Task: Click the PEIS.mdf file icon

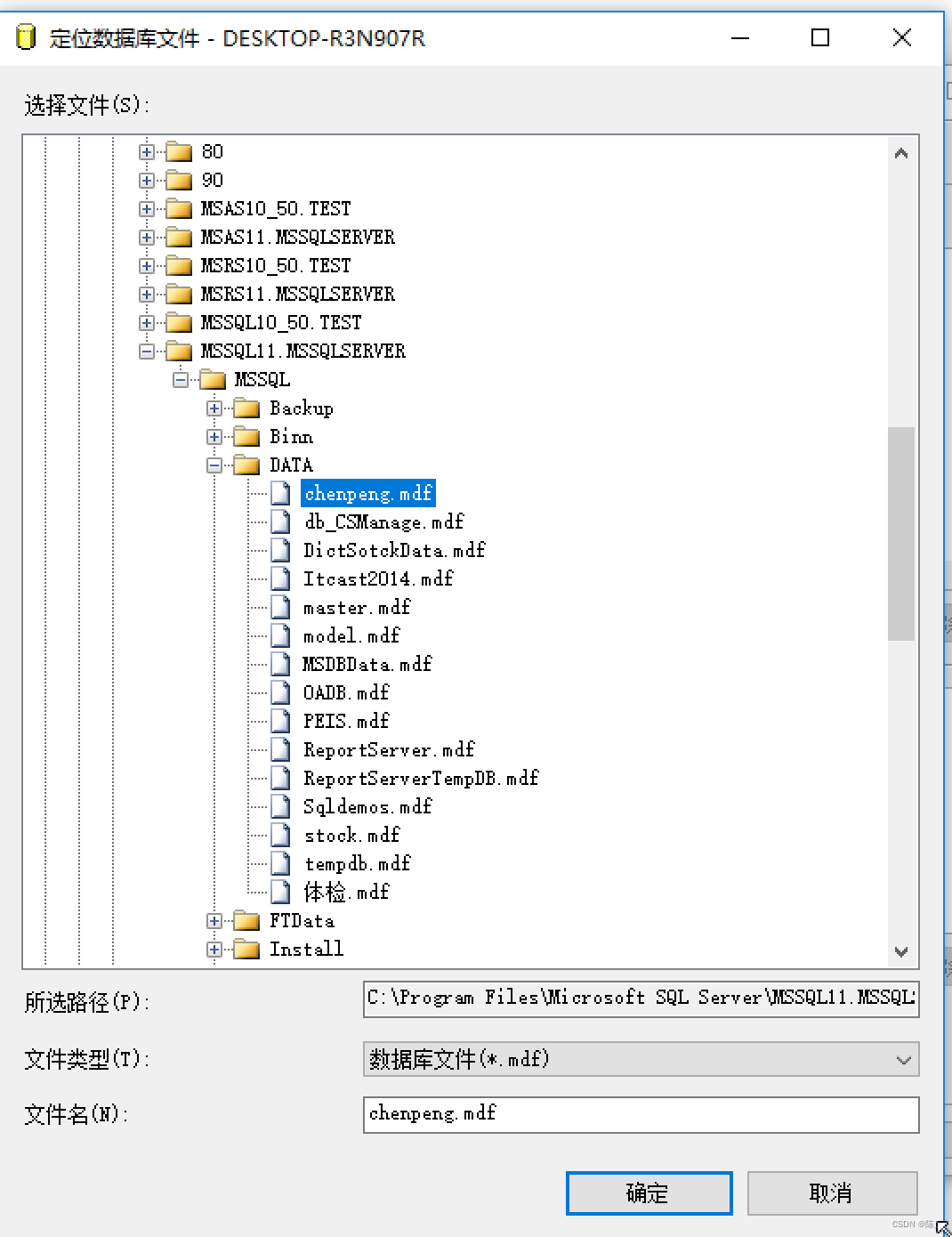Action: (280, 721)
